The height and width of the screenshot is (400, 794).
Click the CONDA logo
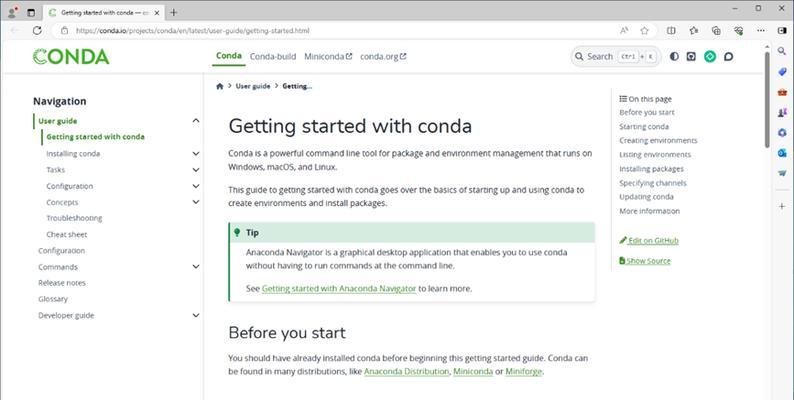(x=71, y=57)
